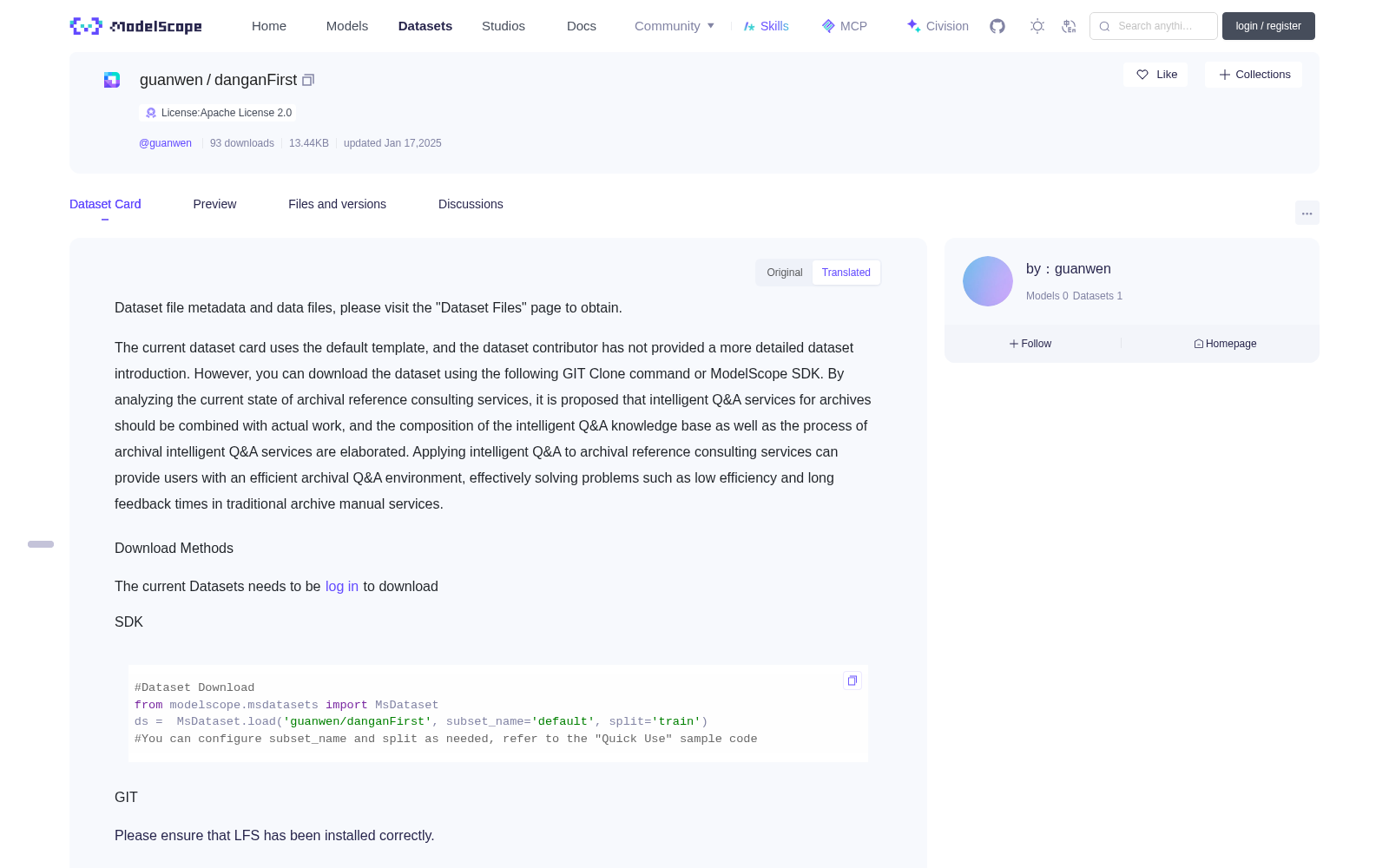Image resolution: width=1389 pixels, height=868 pixels.
Task: Focus the Search anything field
Action: click(1154, 26)
